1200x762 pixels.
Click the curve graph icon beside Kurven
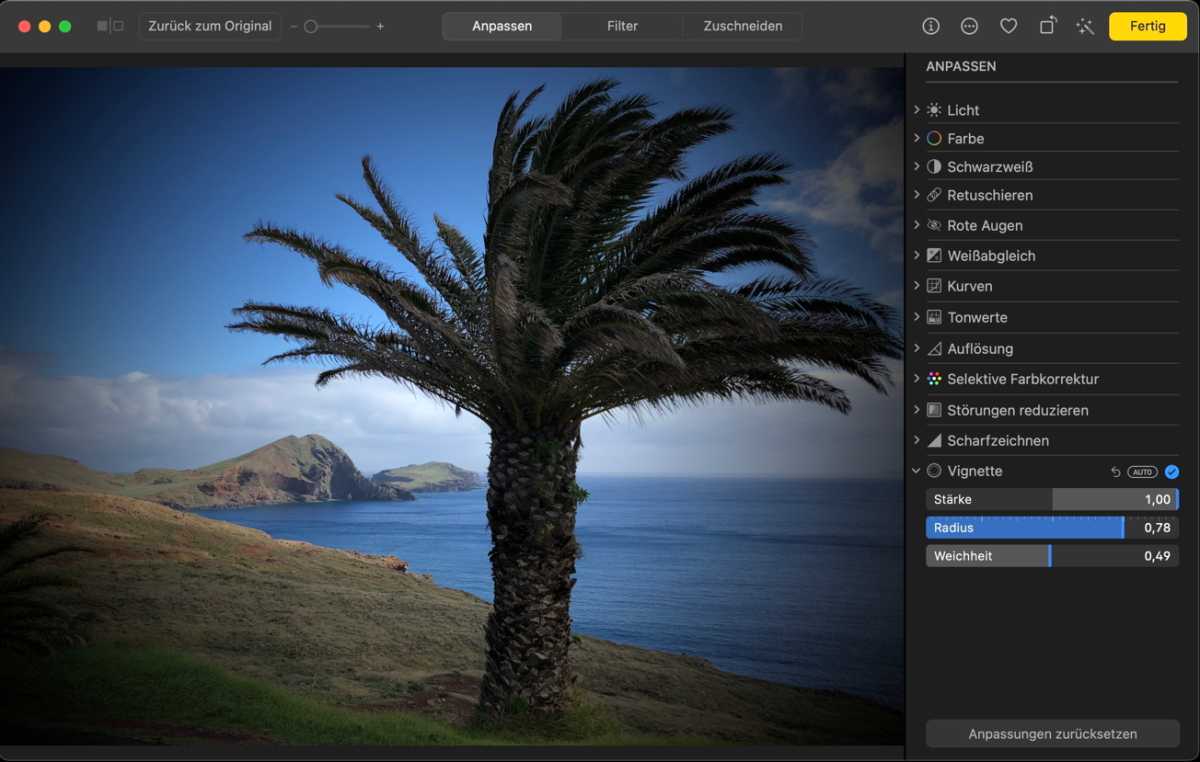point(934,286)
